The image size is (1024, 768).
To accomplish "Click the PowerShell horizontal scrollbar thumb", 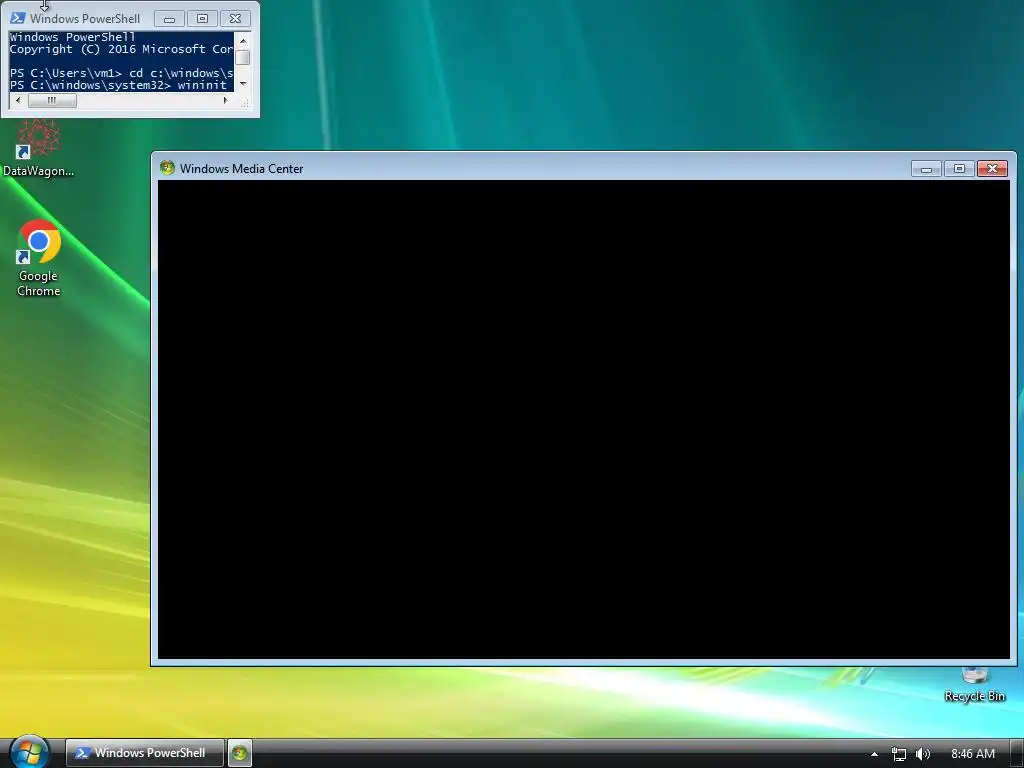I will click(x=52, y=101).
